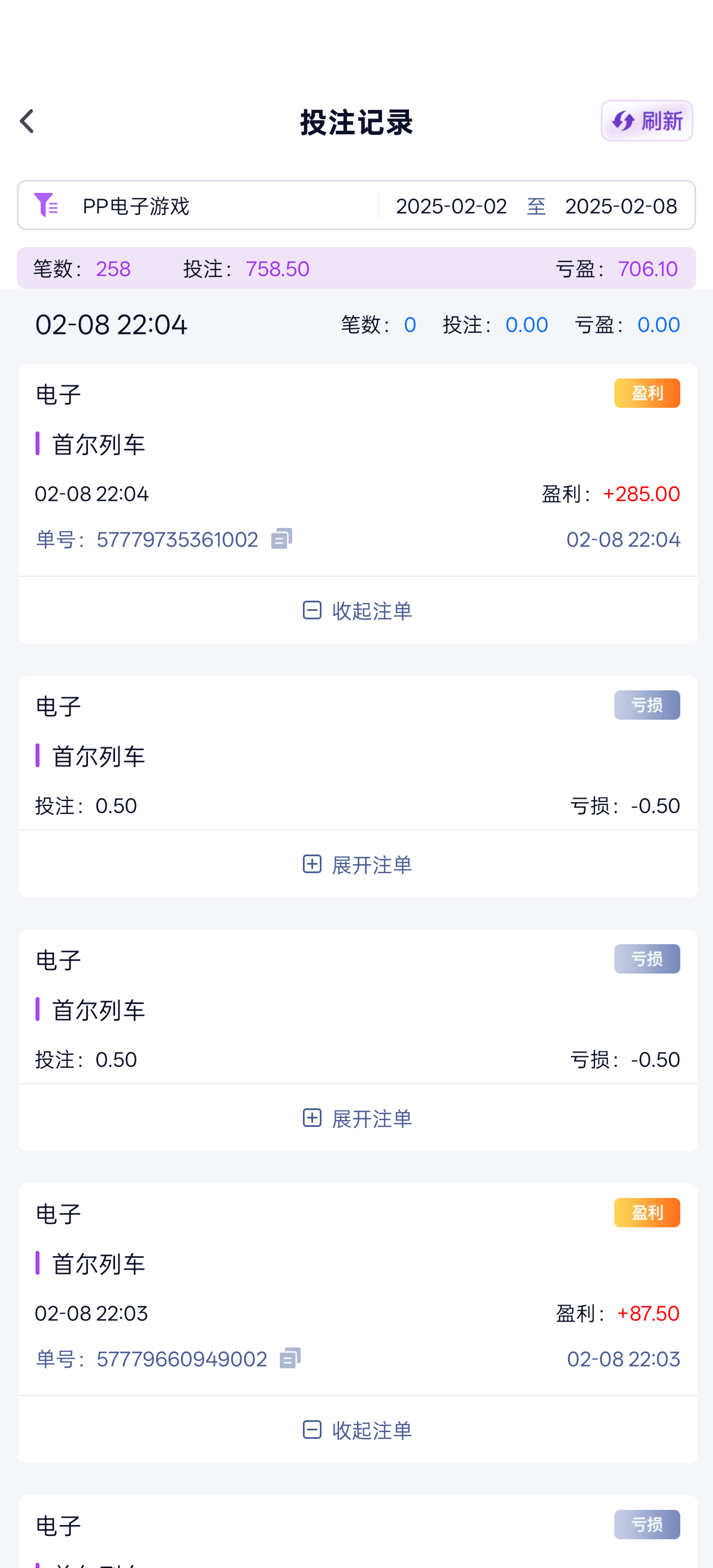This screenshot has height=1568, width=713.
Task: Tap the back arrow icon
Action: tap(27, 121)
